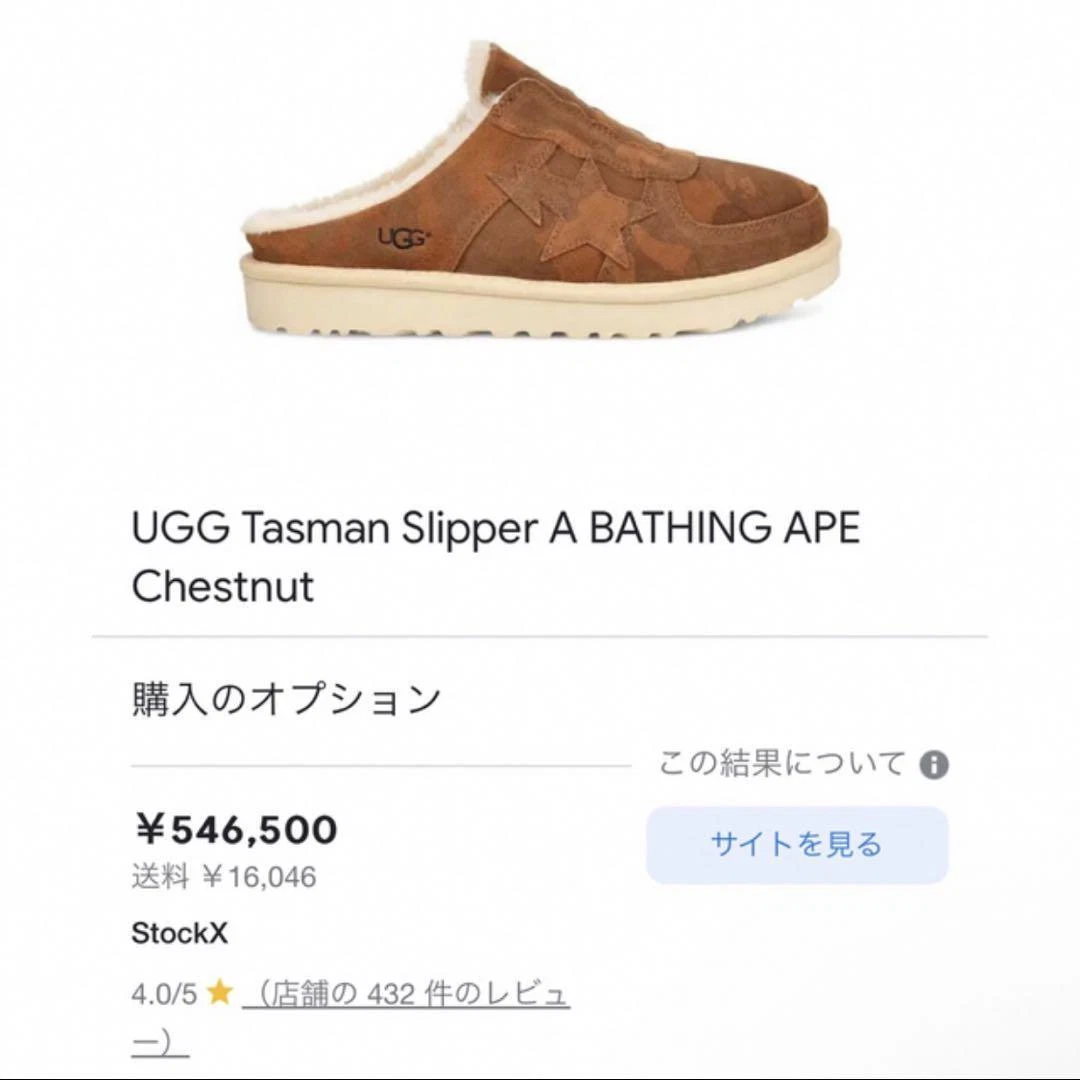
Task: Click the 送料 ¥16,046 shipping cost
Action: pos(224,877)
